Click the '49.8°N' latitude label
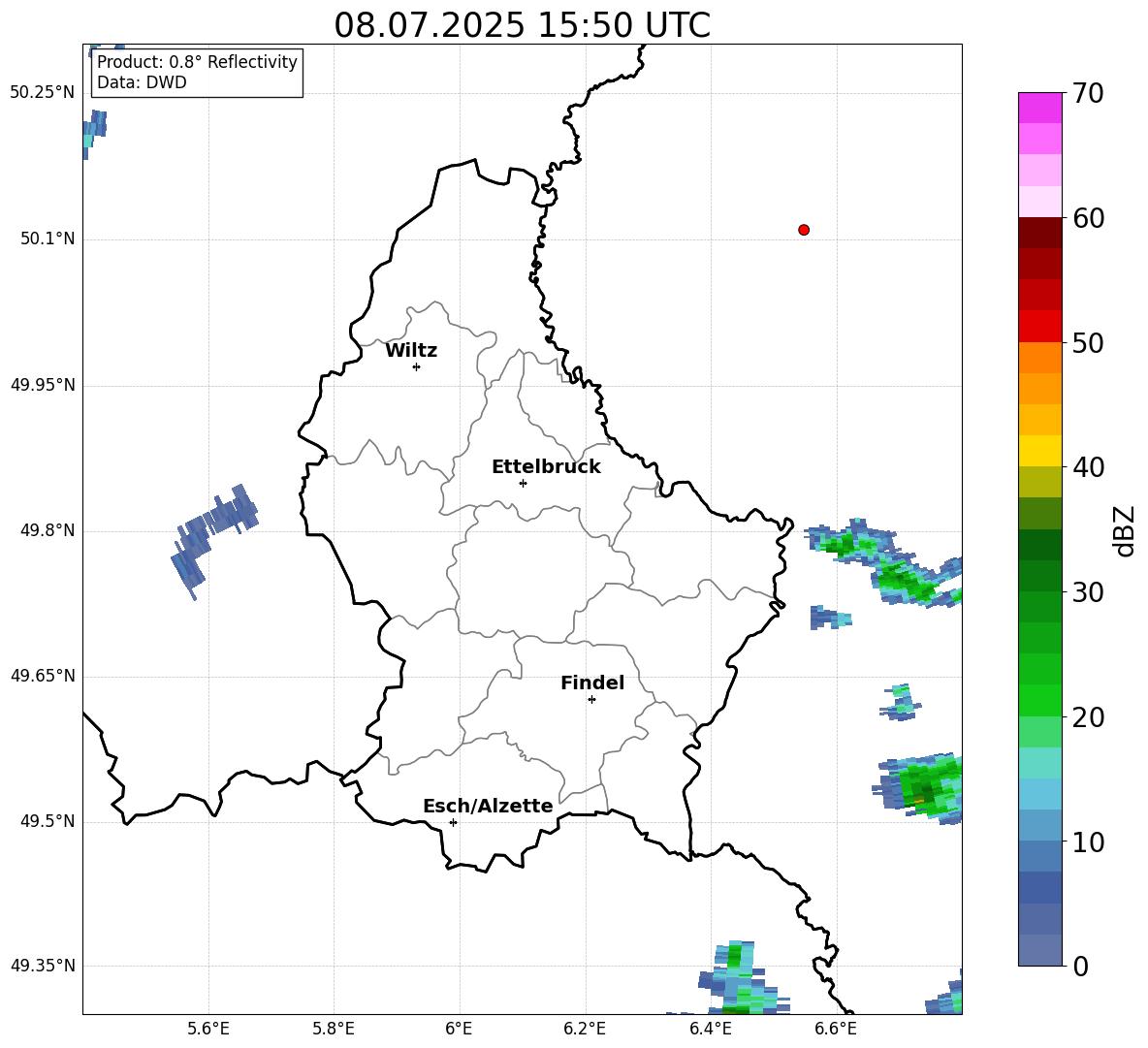 [48, 530]
